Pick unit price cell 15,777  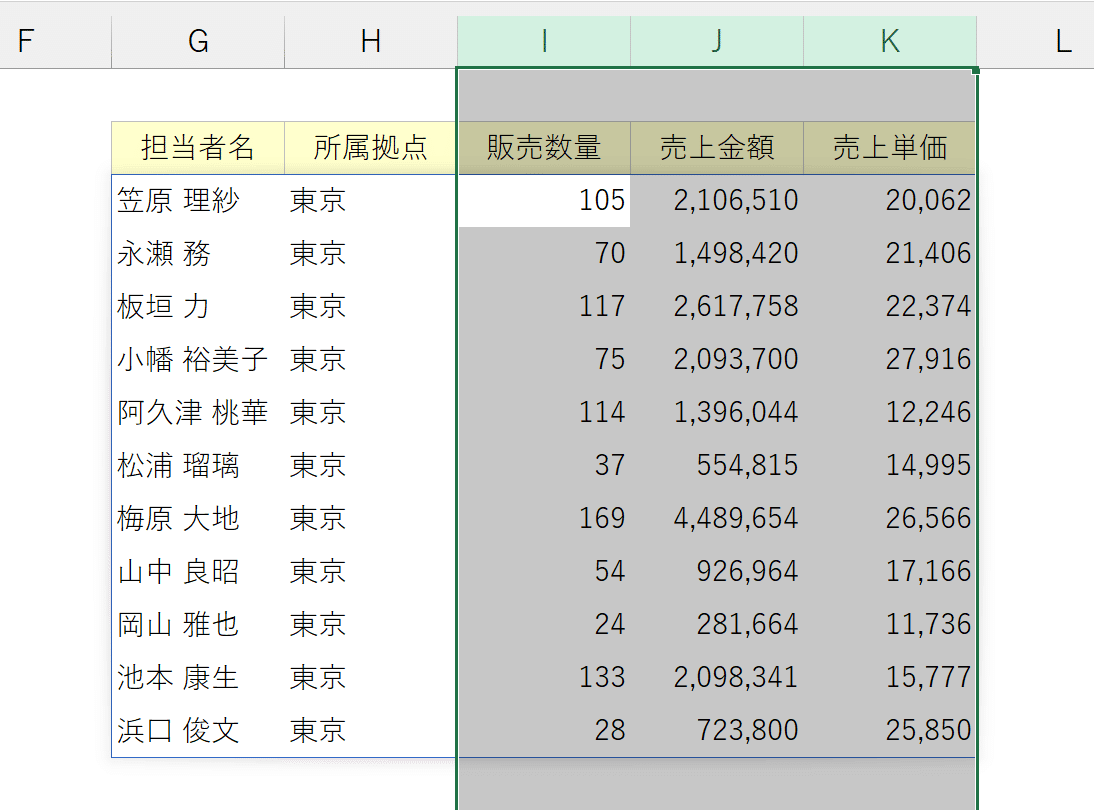[x=890, y=677]
